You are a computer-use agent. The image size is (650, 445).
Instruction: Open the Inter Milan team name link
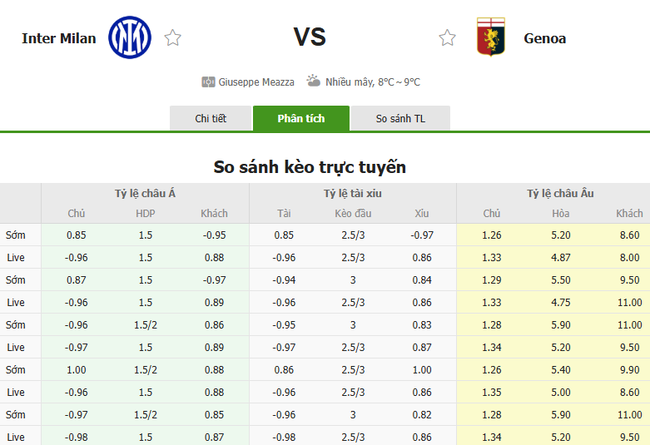[x=59, y=38]
